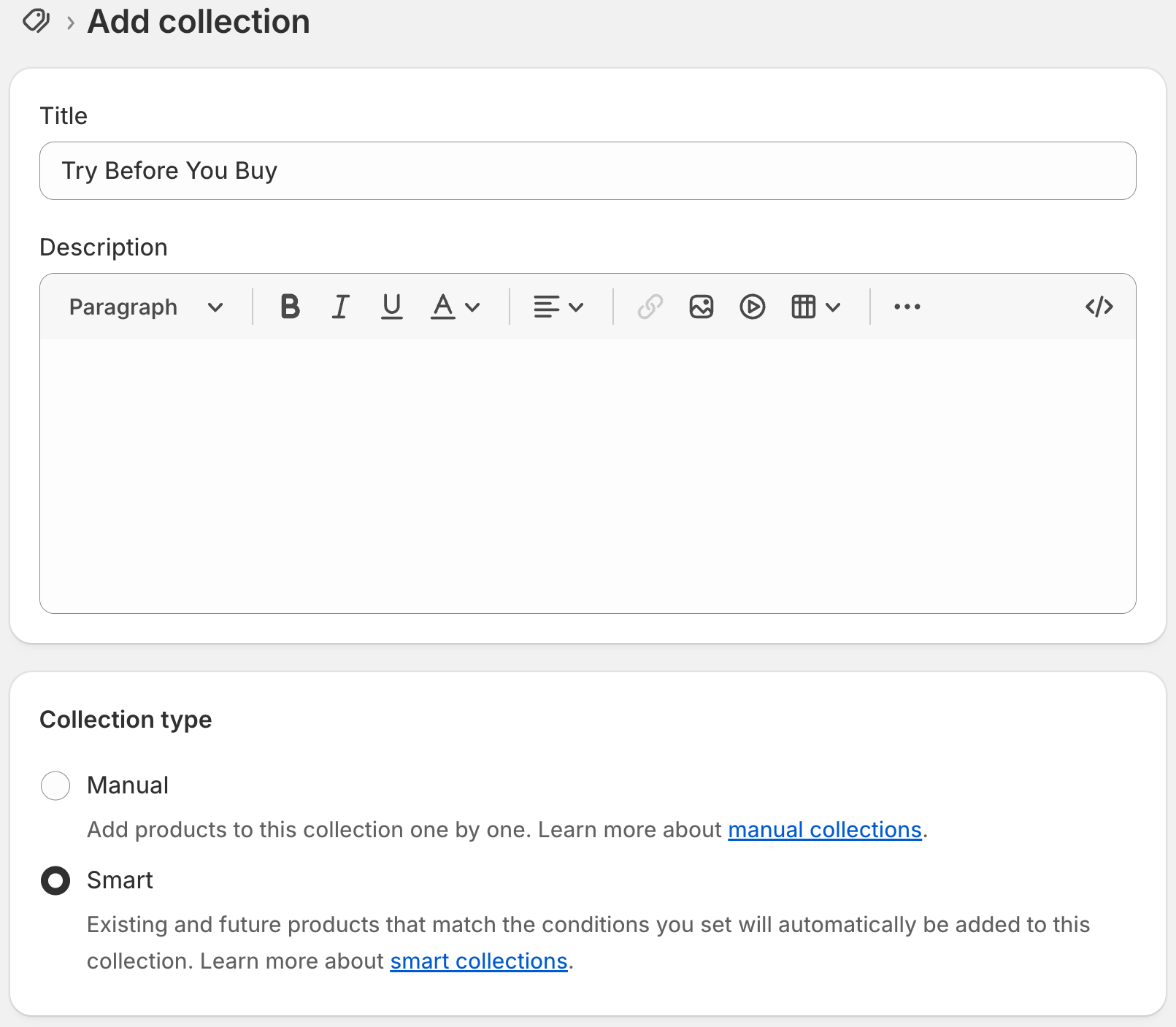
Task: Open the Paragraph style dropdown
Action: tap(146, 307)
